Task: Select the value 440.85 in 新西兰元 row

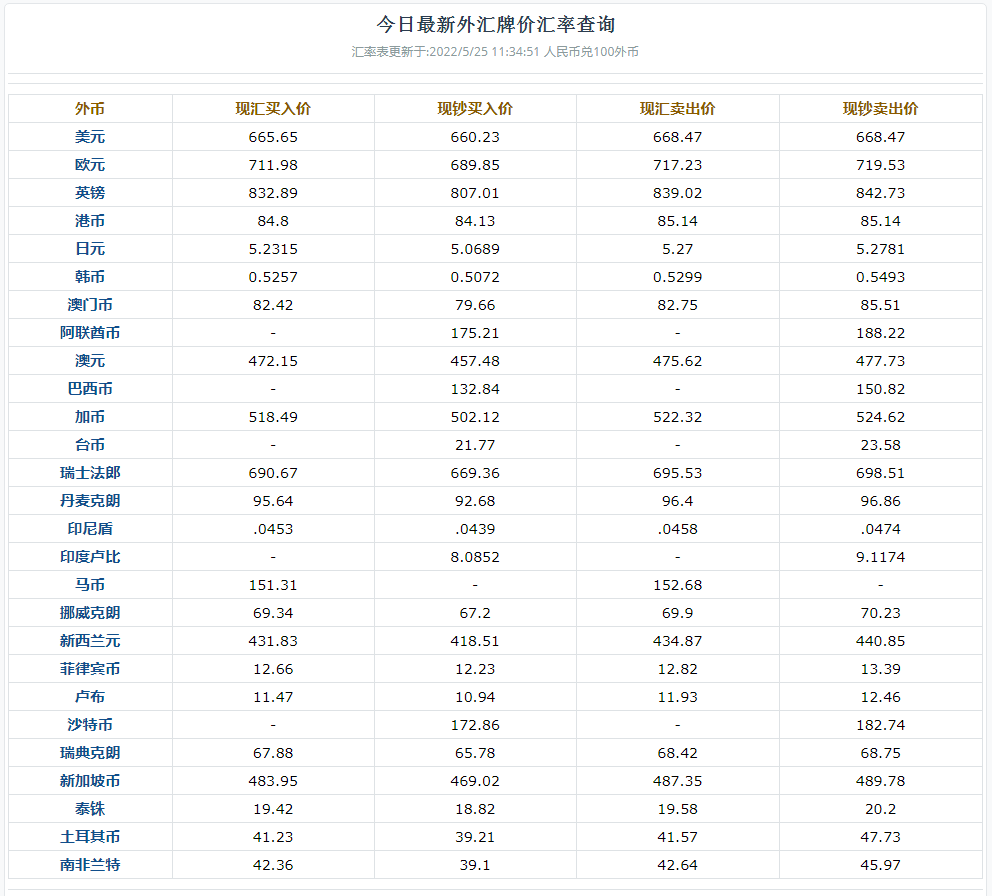Action: (881, 640)
